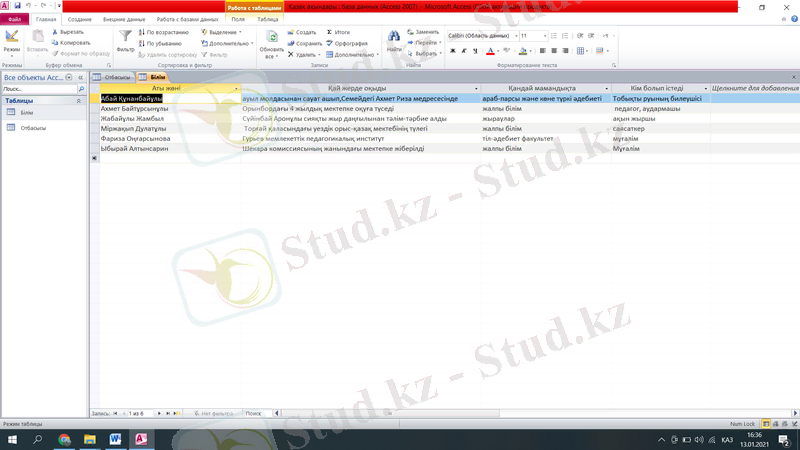Go to next record arrow

click(x=159, y=413)
